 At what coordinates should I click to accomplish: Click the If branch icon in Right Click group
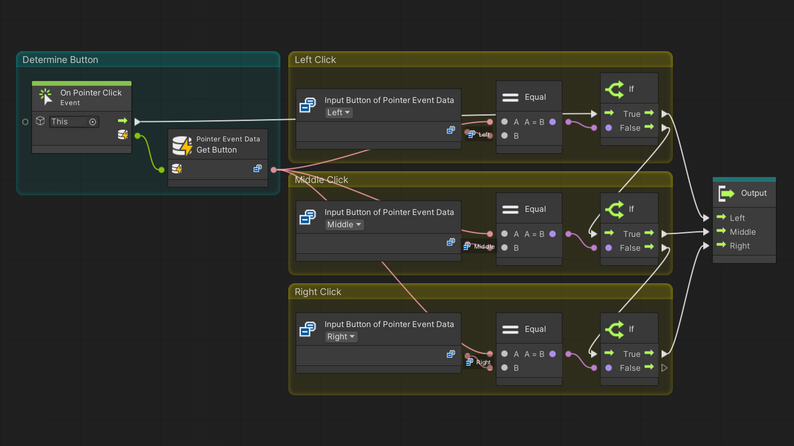614,330
